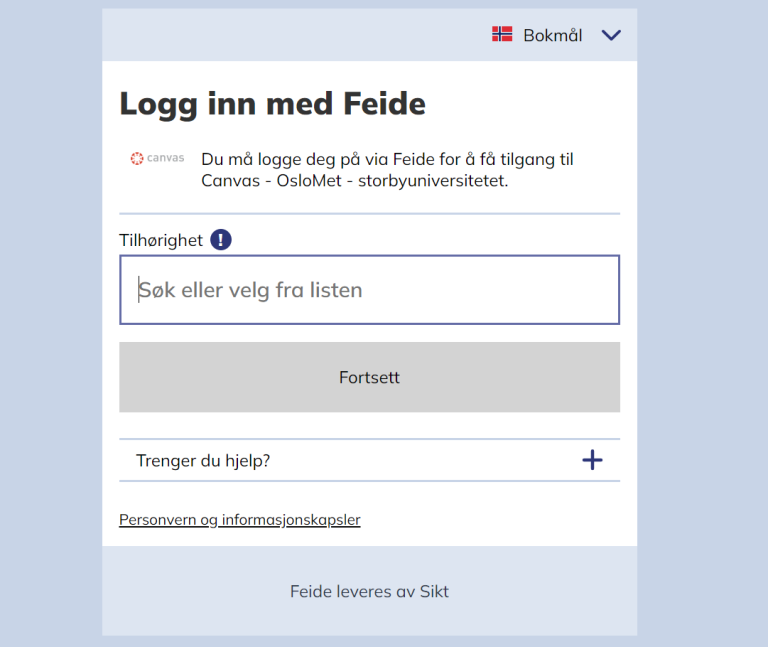768x647 pixels.
Task: Click the word 'Sikt' in the footer
Action: pos(434,591)
